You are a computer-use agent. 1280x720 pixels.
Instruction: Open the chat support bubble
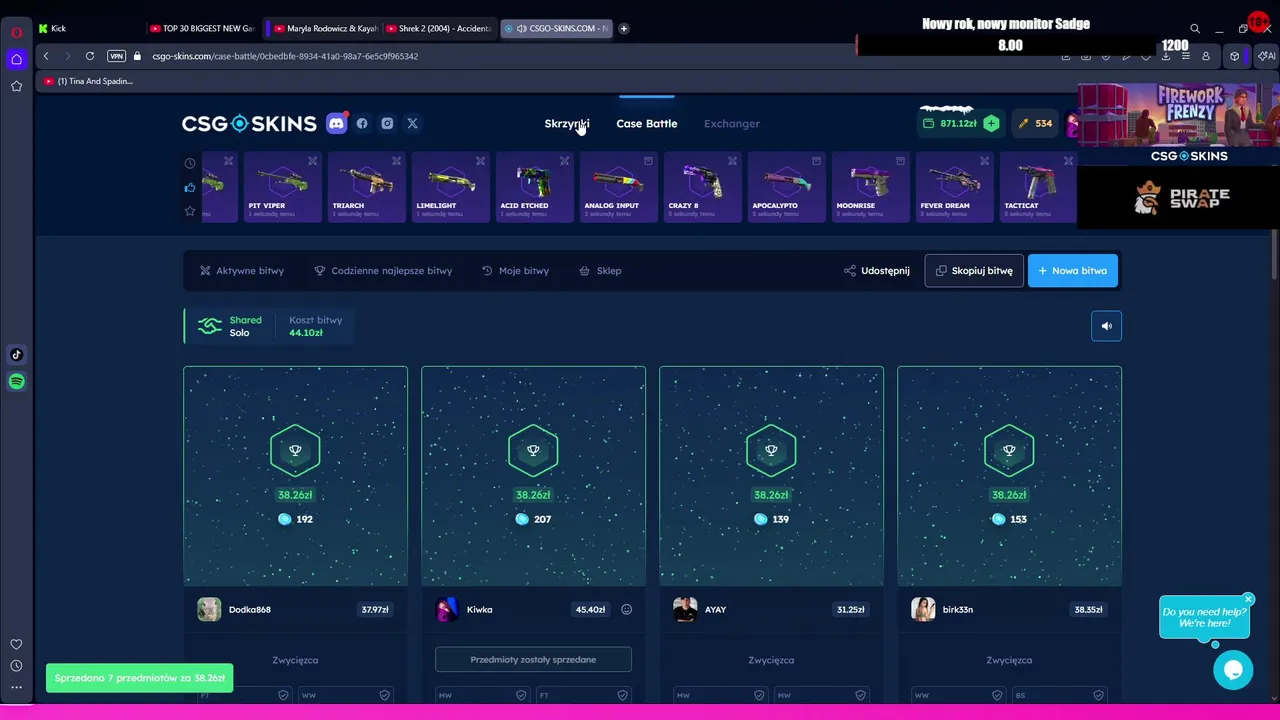click(x=1233, y=670)
